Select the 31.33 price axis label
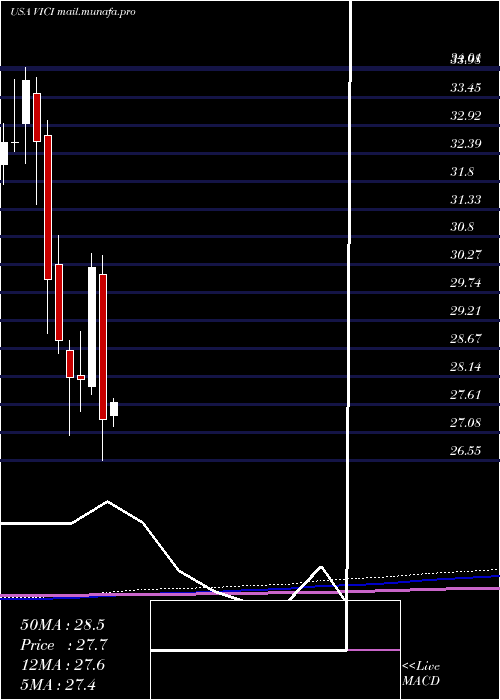This screenshot has height=700, width=500. coord(465,200)
